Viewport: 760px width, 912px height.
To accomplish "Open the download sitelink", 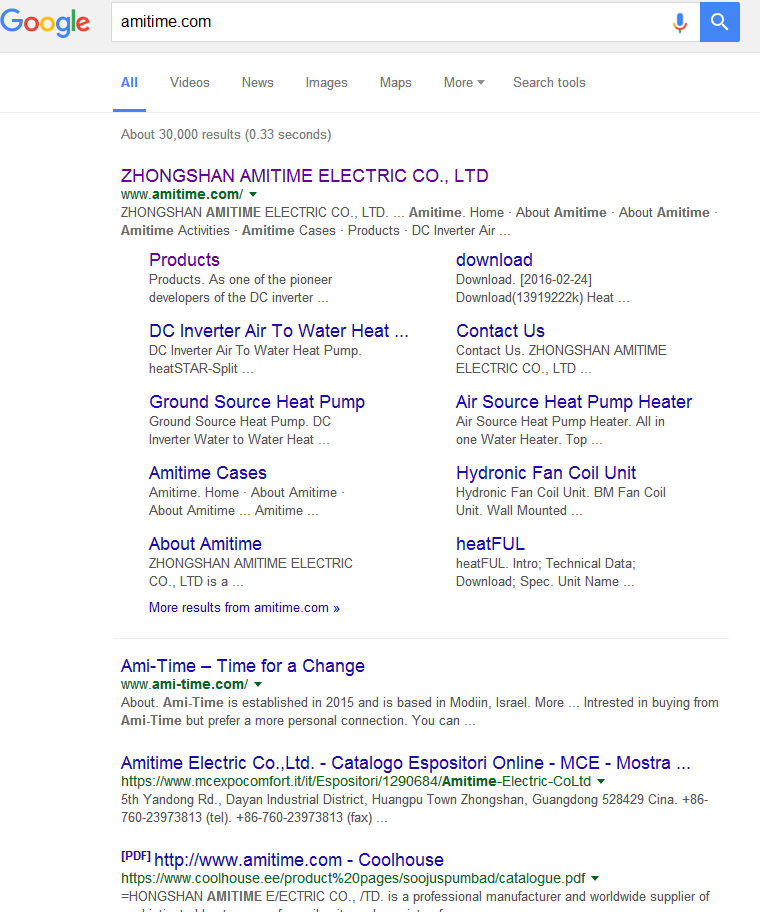I will [x=494, y=260].
